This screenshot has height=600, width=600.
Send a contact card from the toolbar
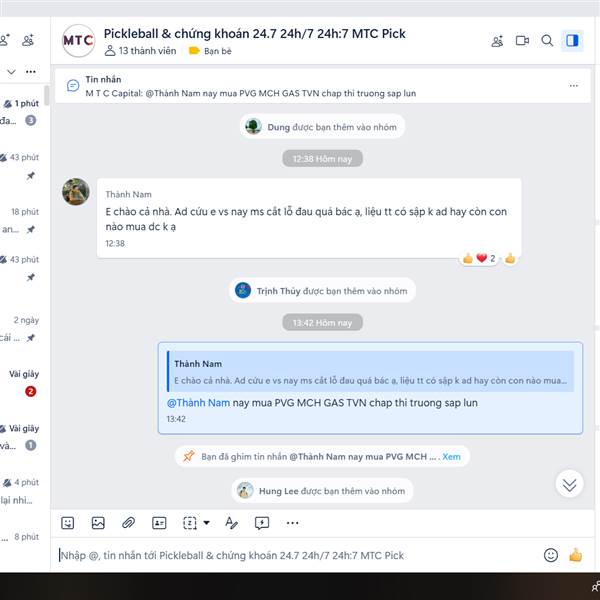(159, 523)
